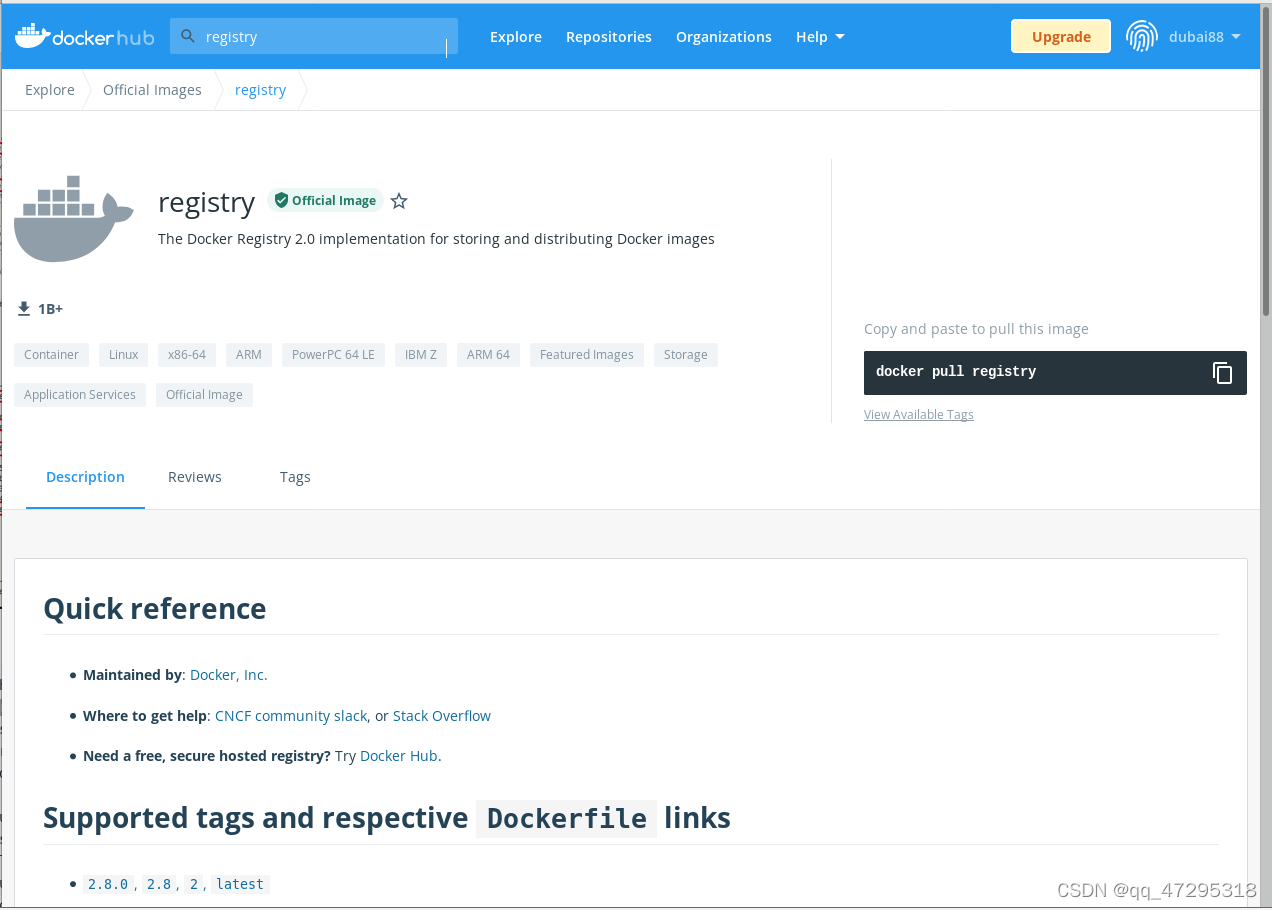This screenshot has height=910, width=1272.
Task: Filter by the ARM 64 tag
Action: [x=488, y=355]
